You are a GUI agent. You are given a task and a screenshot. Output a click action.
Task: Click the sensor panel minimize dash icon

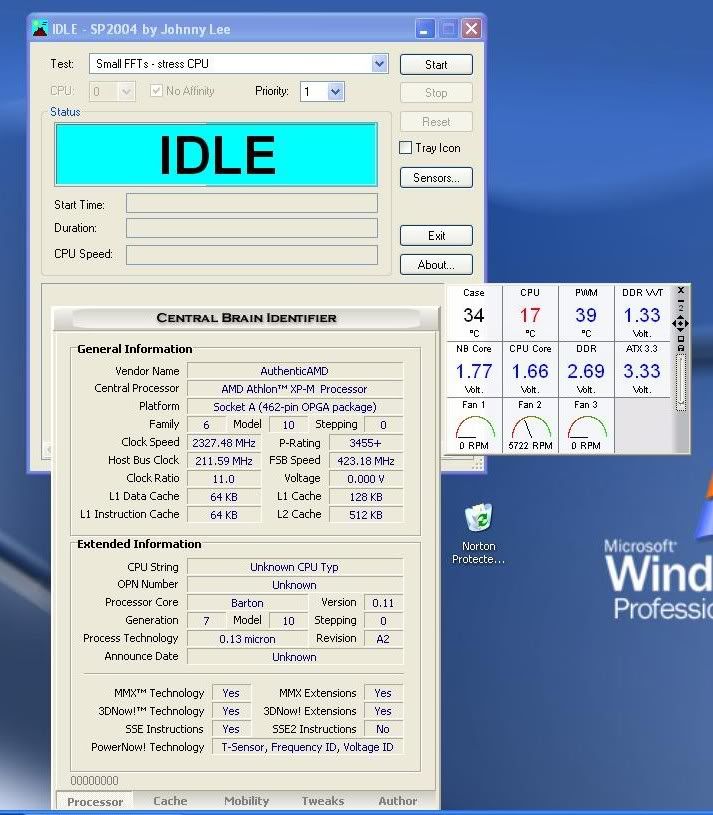coord(681,299)
